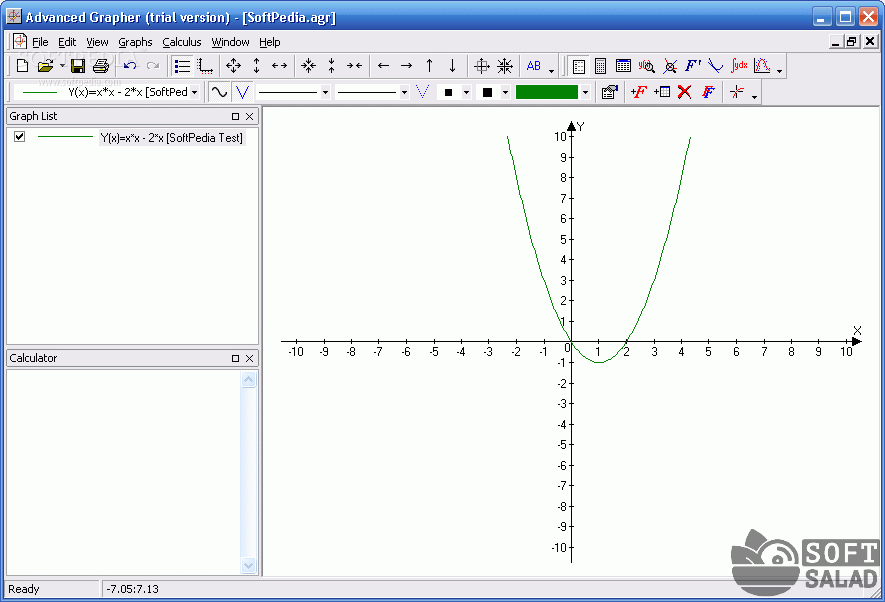
Task: Click the Undo arrow icon
Action: click(x=130, y=66)
